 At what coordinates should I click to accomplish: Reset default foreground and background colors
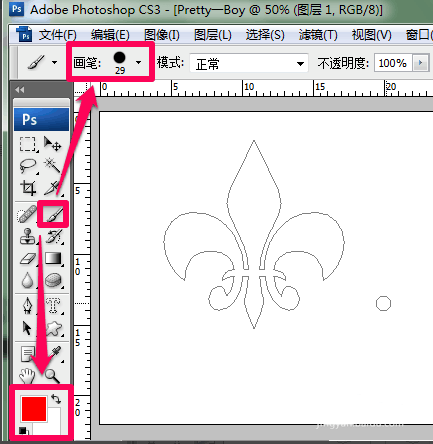[x=23, y=430]
